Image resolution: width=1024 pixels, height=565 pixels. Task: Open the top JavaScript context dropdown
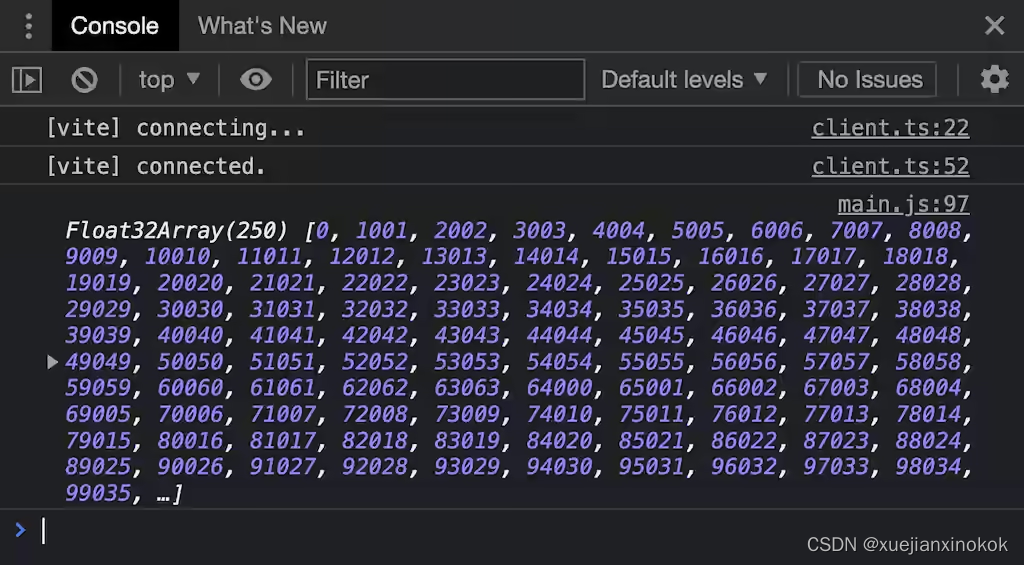(169, 80)
